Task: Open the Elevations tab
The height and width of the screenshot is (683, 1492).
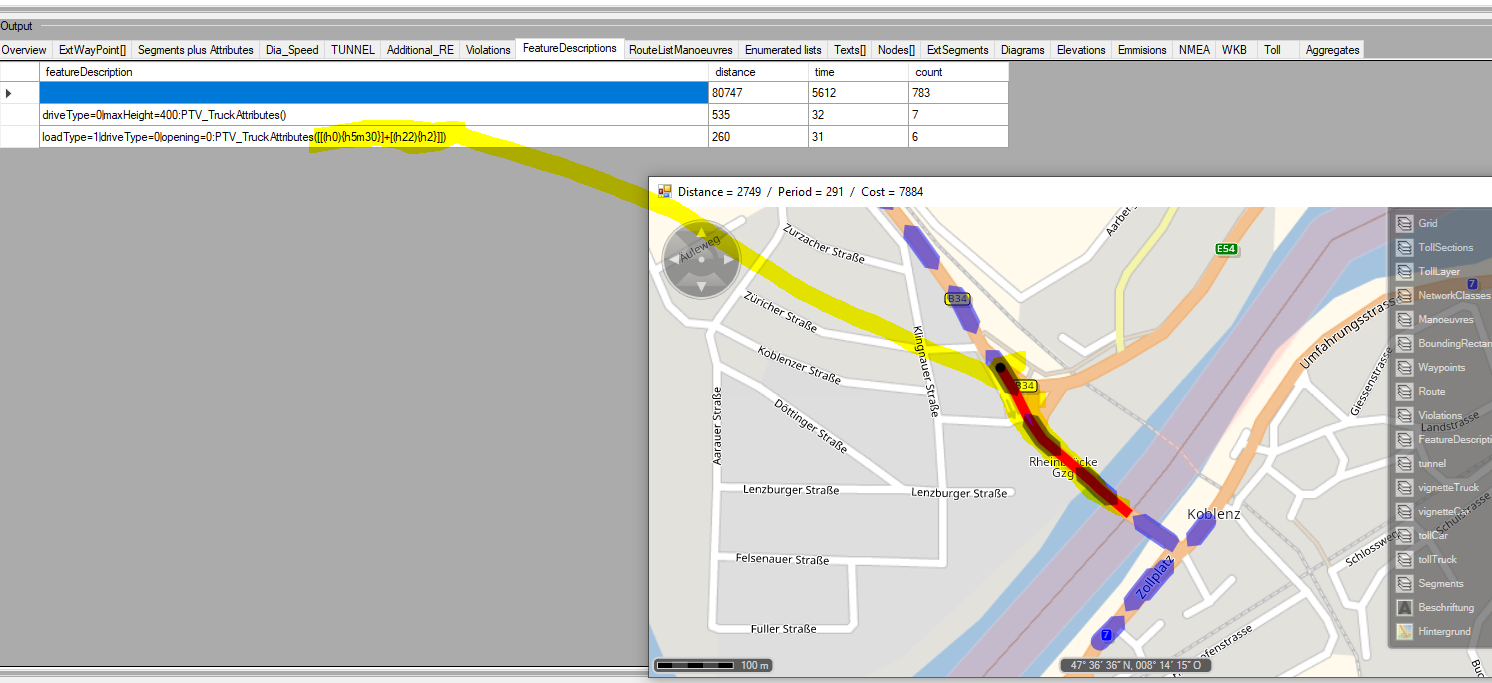Action: point(1081,50)
